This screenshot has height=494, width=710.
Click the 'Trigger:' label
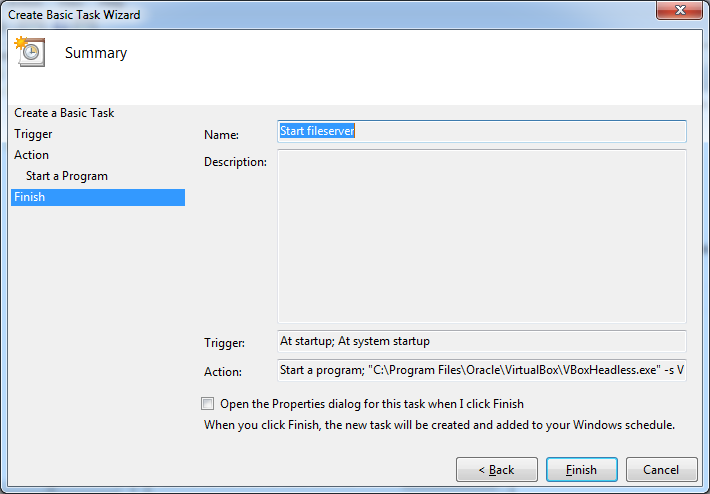224,343
